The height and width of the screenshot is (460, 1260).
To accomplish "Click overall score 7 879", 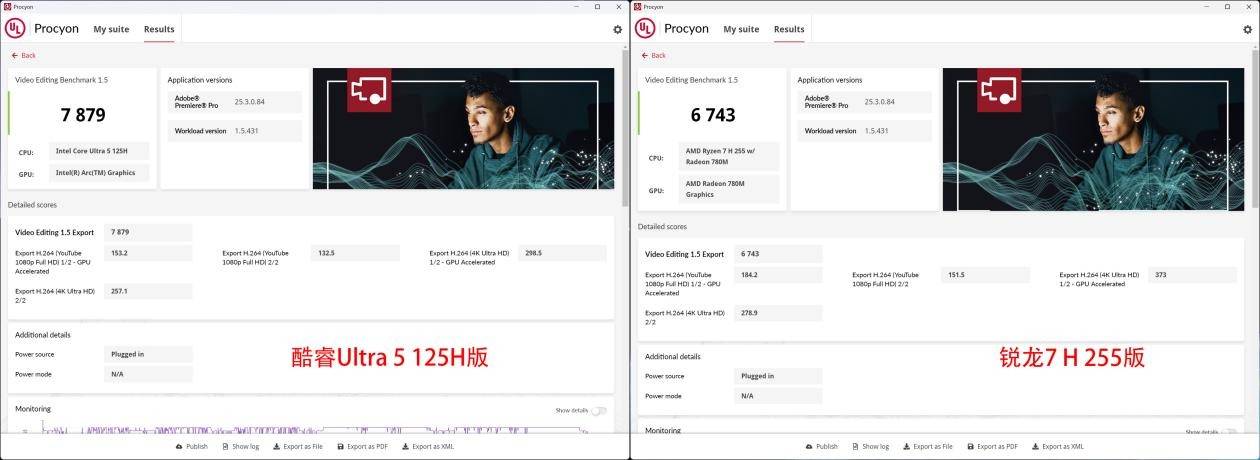I will [83, 115].
